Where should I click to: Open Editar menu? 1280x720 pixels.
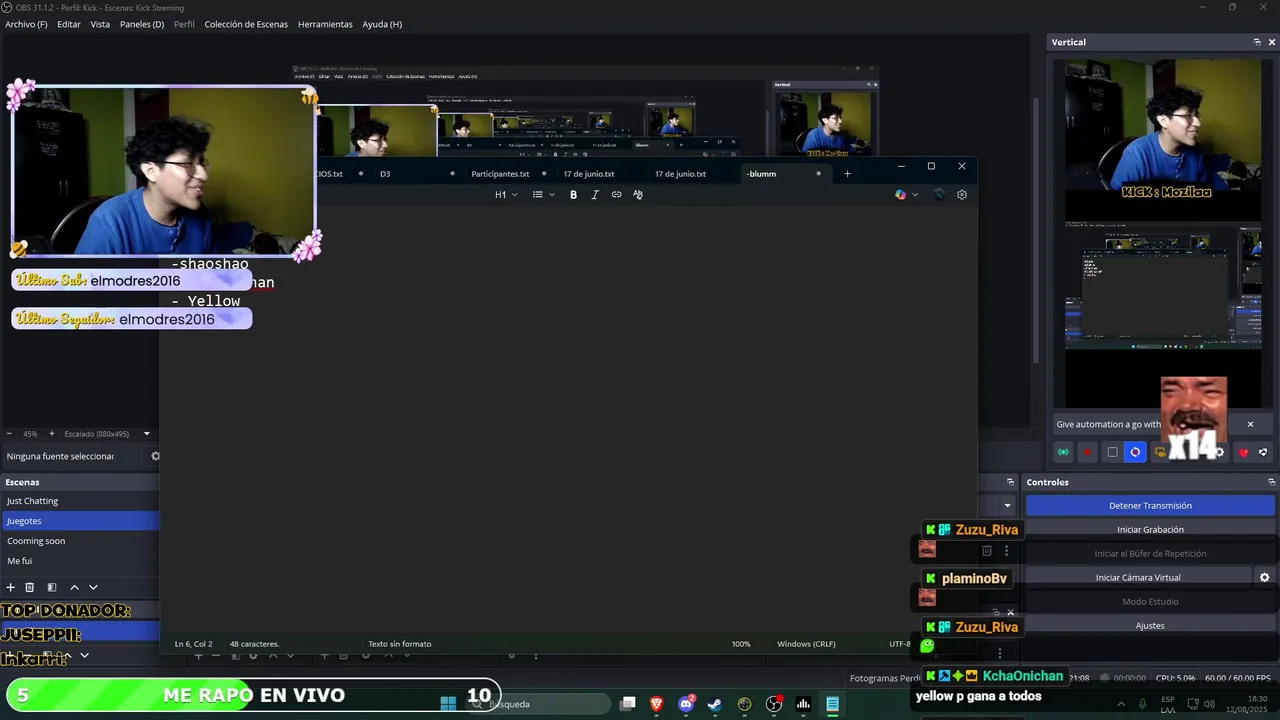pyautogui.click(x=69, y=24)
